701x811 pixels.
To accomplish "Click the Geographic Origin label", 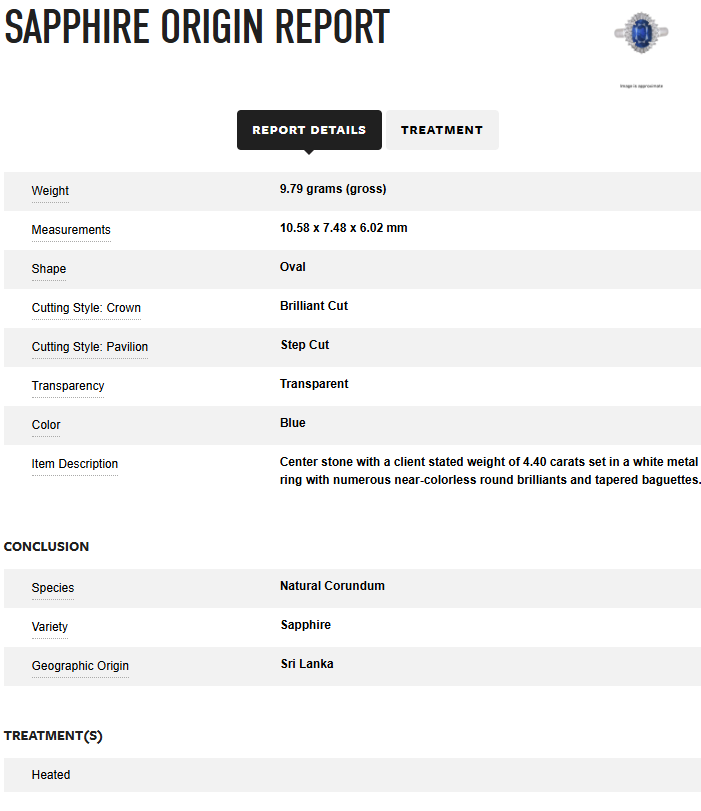I will [80, 666].
